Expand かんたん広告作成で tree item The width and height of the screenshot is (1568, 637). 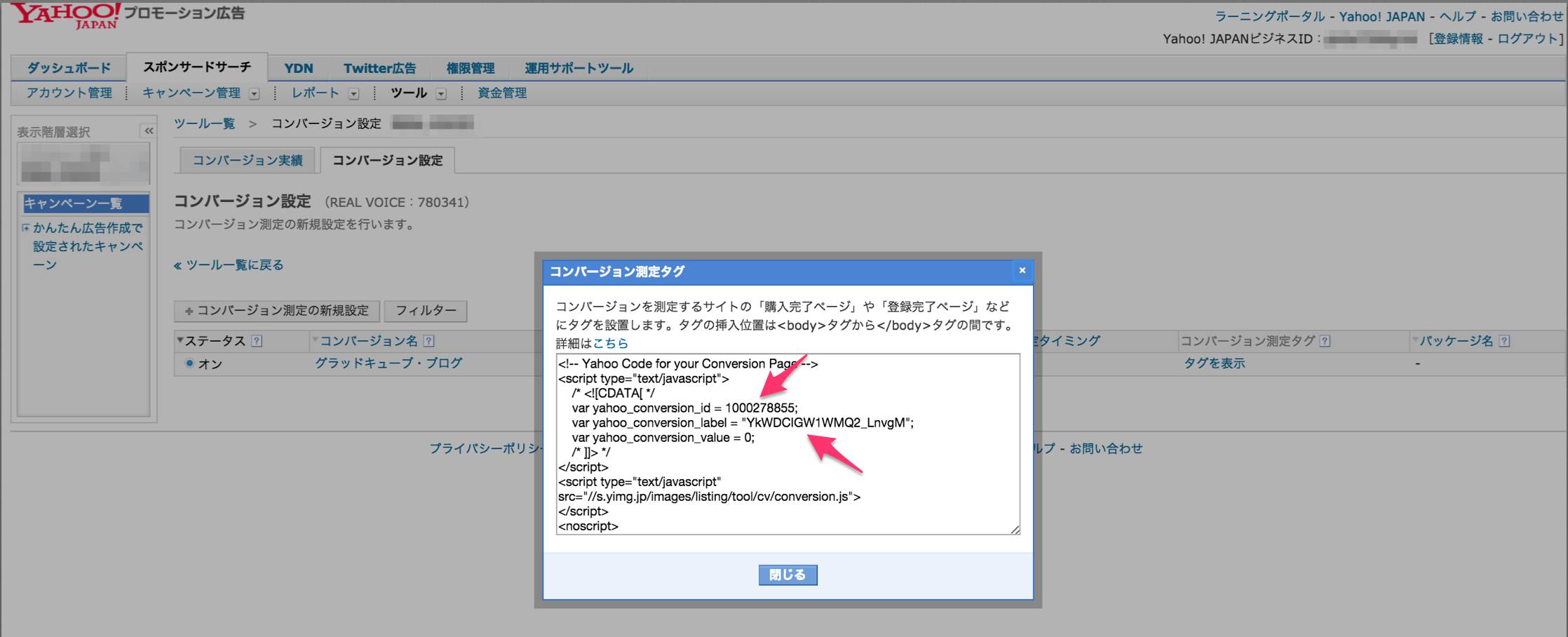pyautogui.click(x=26, y=228)
